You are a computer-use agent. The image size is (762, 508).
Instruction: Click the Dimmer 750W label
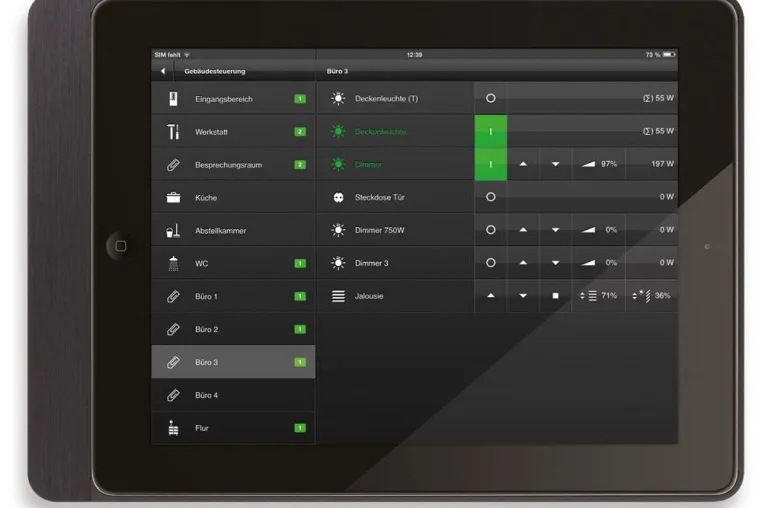point(380,230)
